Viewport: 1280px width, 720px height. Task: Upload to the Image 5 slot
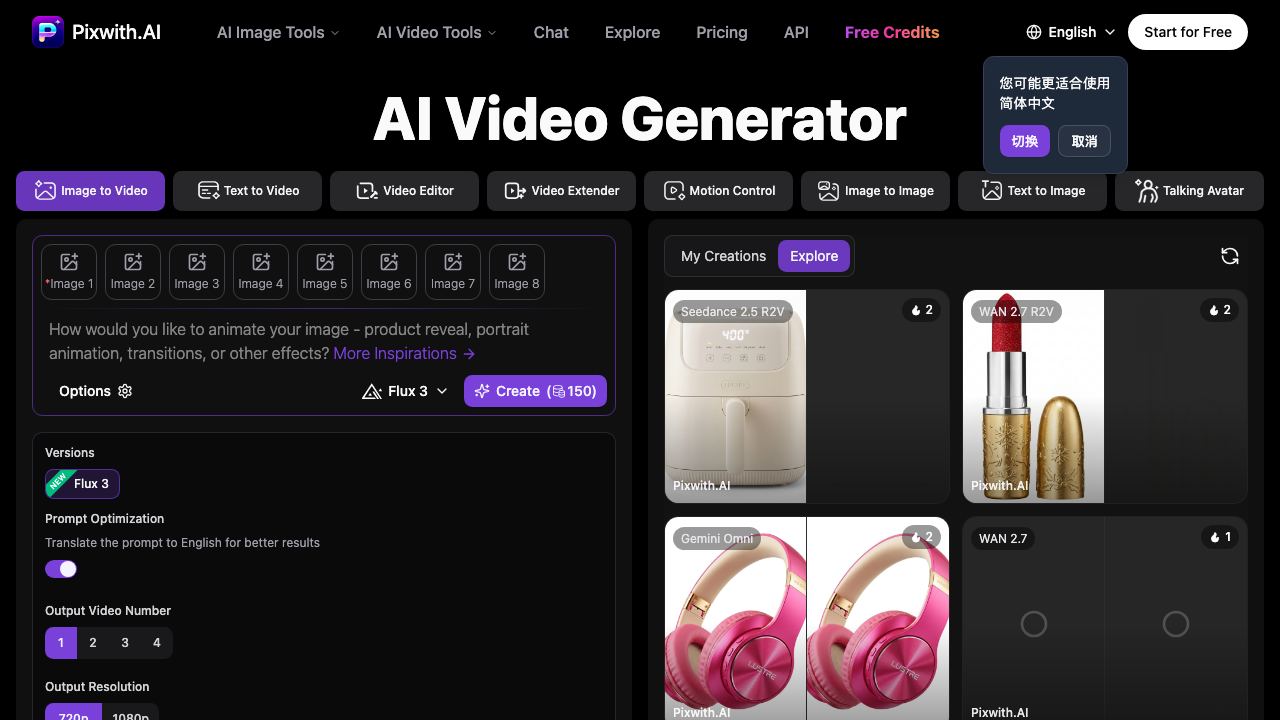pos(325,272)
